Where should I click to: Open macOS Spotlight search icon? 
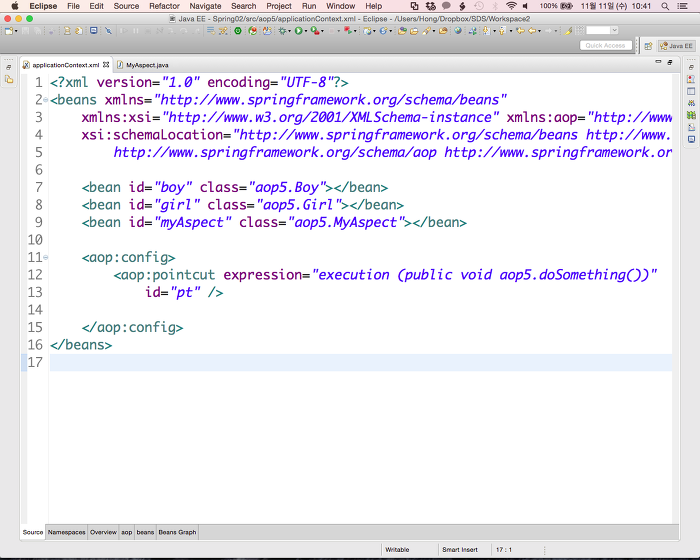pos(665,6)
